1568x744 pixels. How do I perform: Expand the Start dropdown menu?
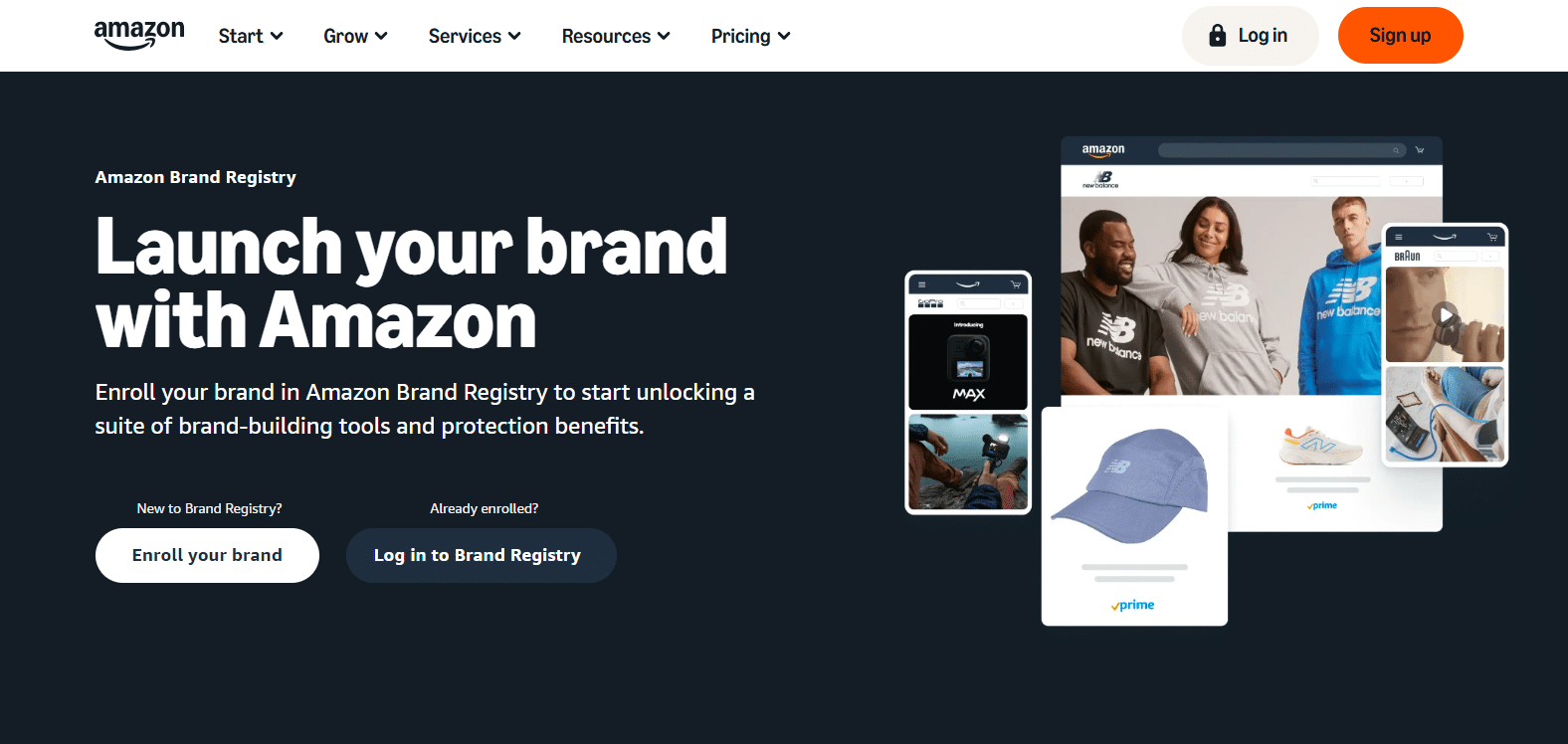[x=251, y=36]
